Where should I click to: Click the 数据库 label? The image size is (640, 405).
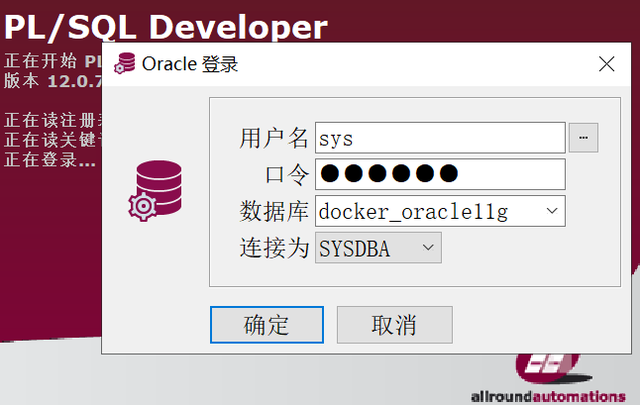point(273,211)
